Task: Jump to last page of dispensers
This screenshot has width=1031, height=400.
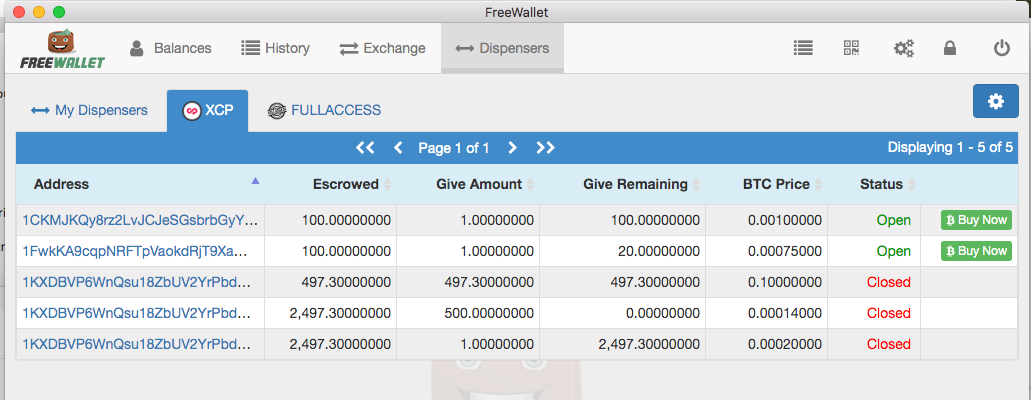Action: click(x=545, y=148)
